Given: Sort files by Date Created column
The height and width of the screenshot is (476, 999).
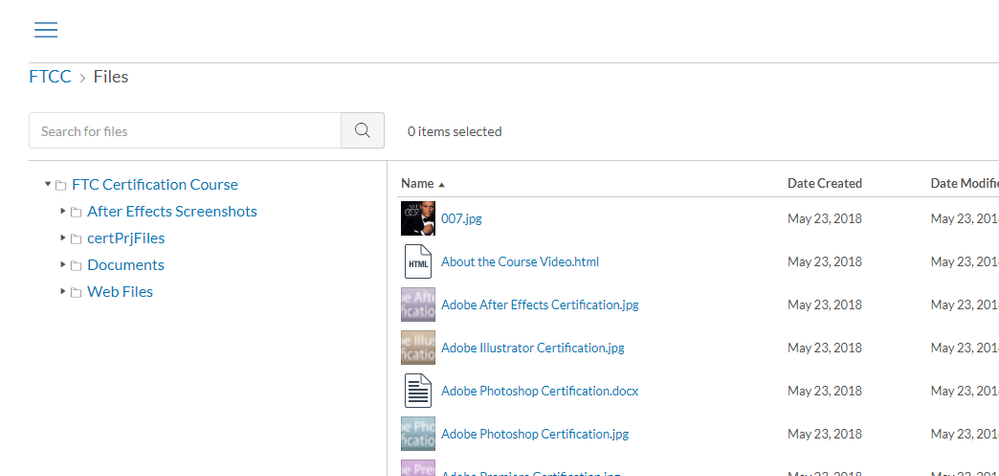Looking at the screenshot, I should pos(824,183).
